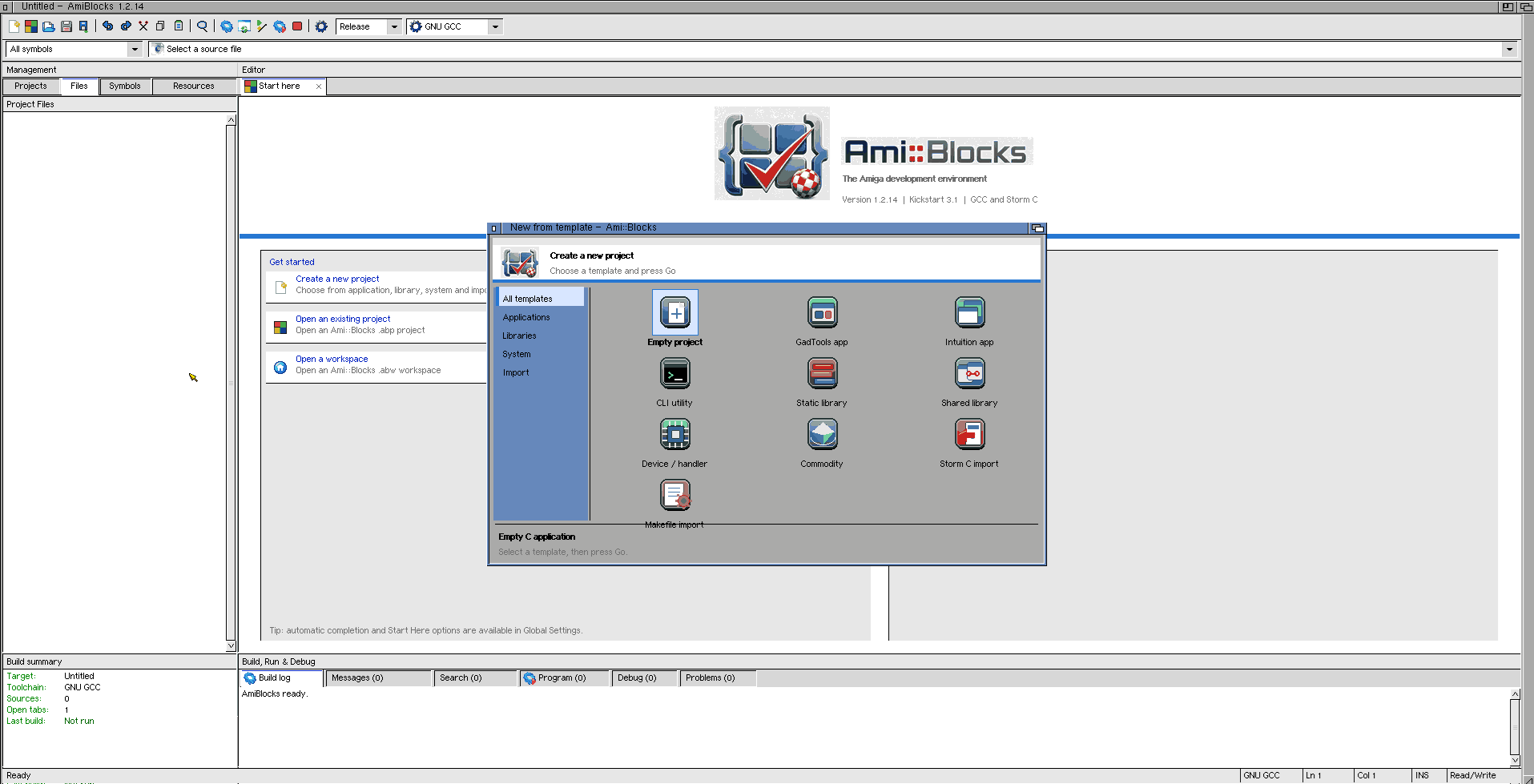
Task: Select the Storm C import template icon
Action: click(969, 434)
